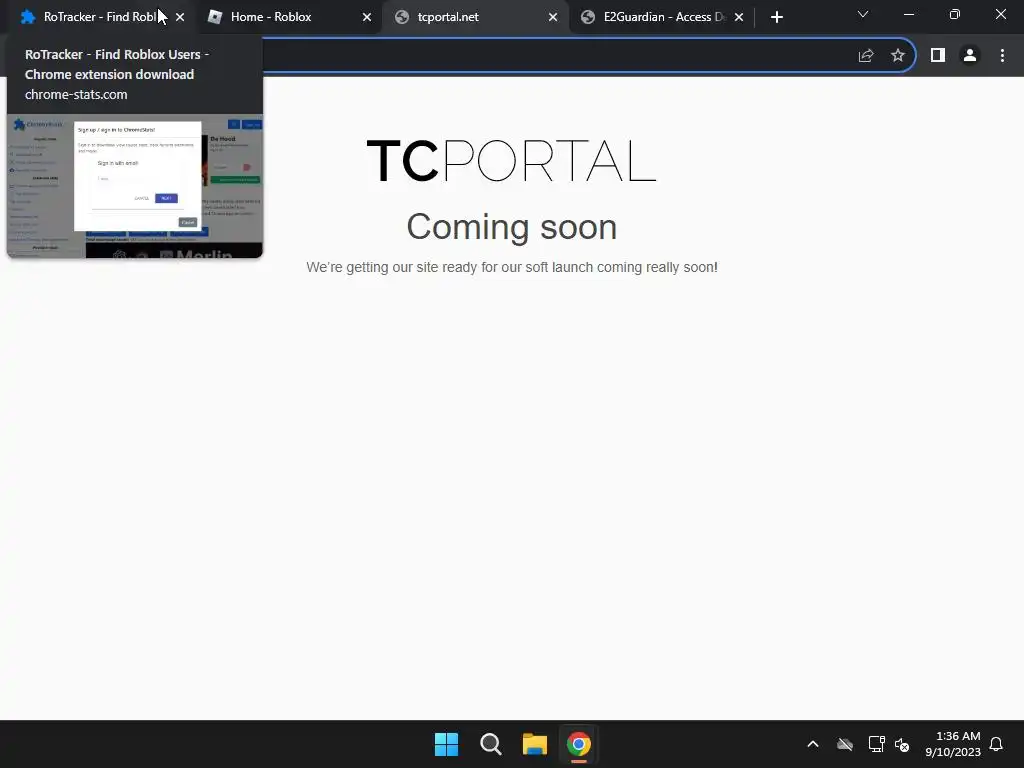Open the clock and date panel

(953, 744)
